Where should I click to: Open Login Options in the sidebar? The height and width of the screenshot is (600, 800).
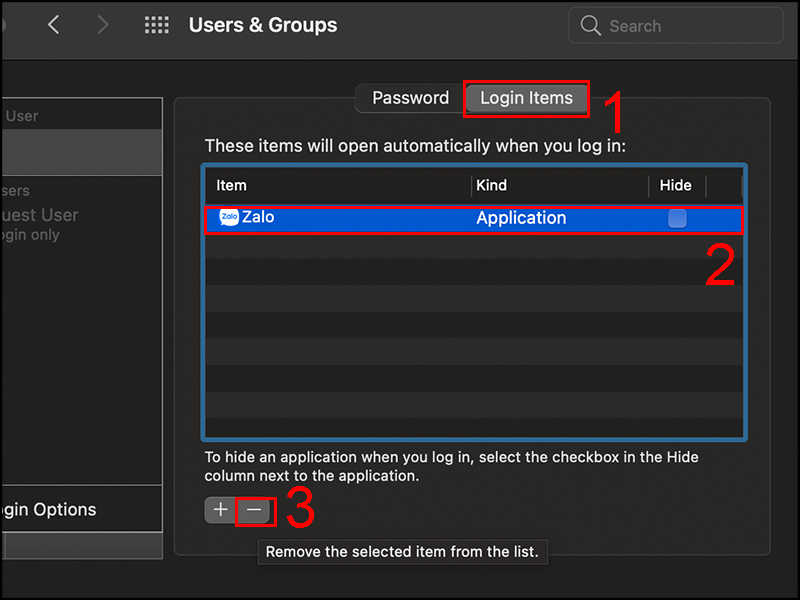[50, 509]
